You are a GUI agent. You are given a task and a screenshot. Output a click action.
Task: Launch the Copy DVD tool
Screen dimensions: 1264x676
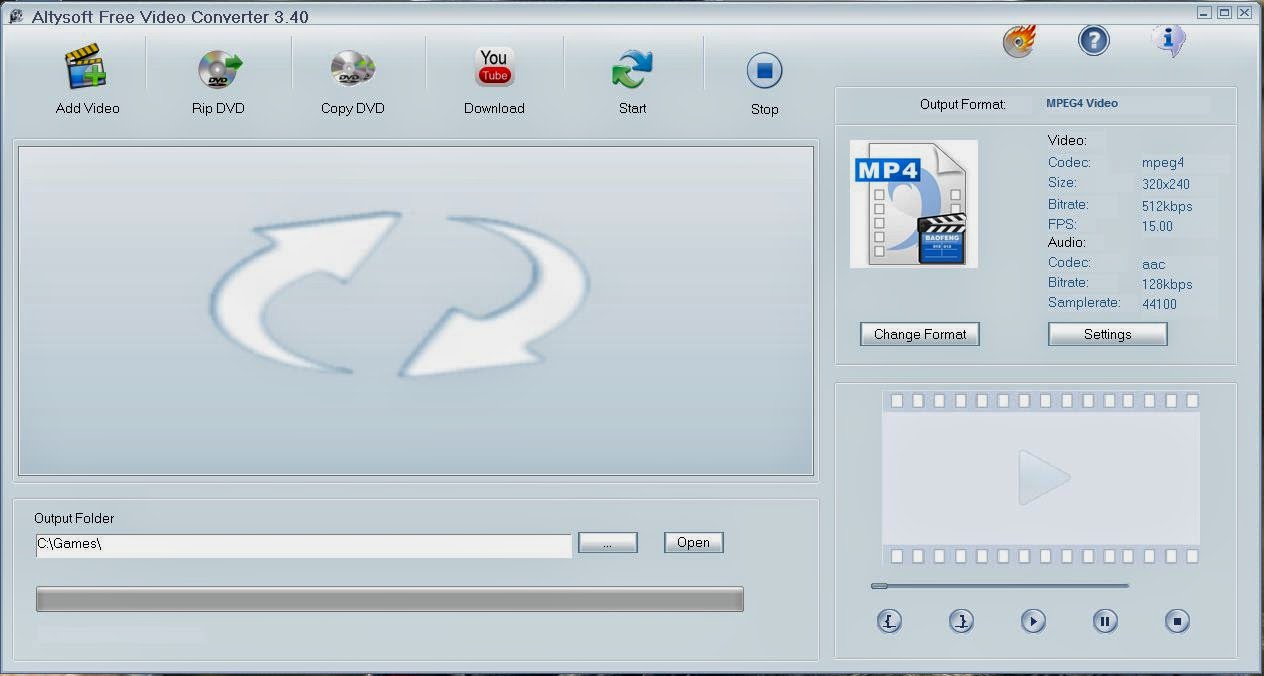[x=352, y=69]
